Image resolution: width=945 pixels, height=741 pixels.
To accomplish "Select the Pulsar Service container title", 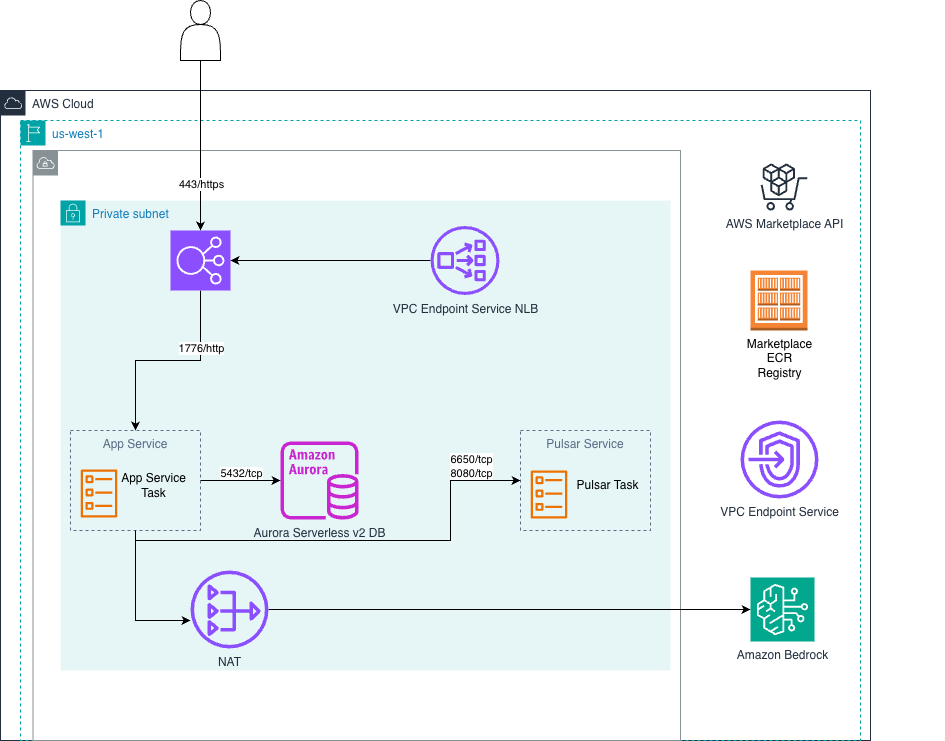I will pyautogui.click(x=585, y=443).
